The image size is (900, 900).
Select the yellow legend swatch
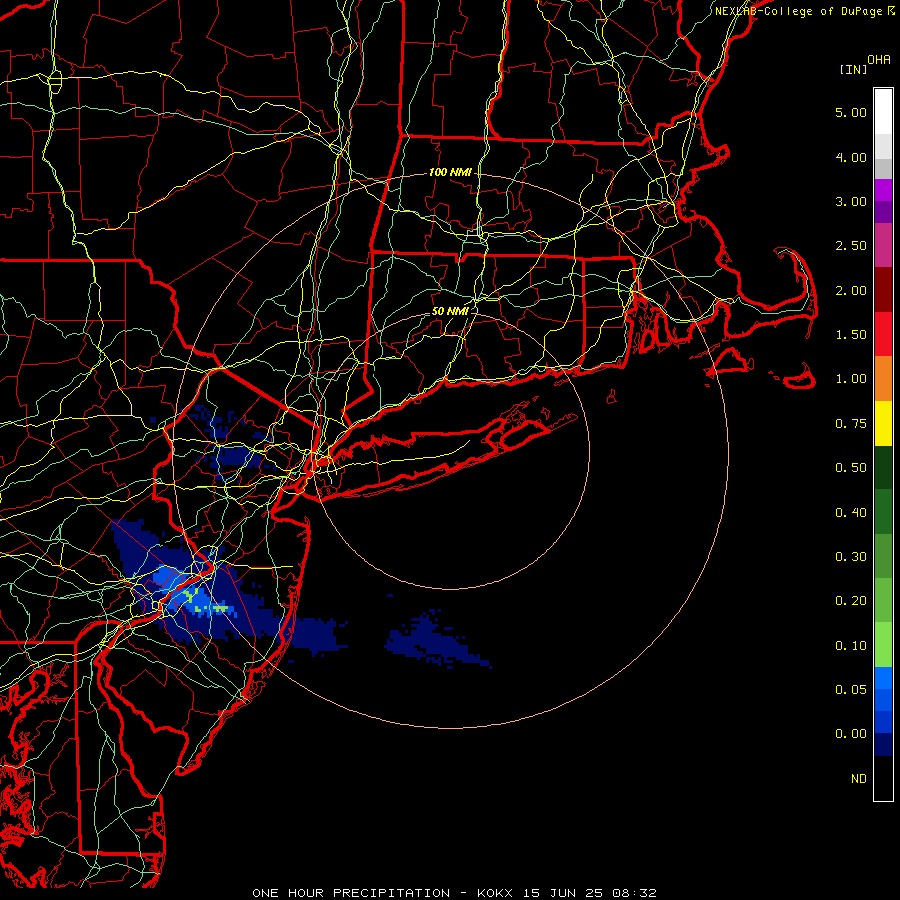click(x=883, y=423)
